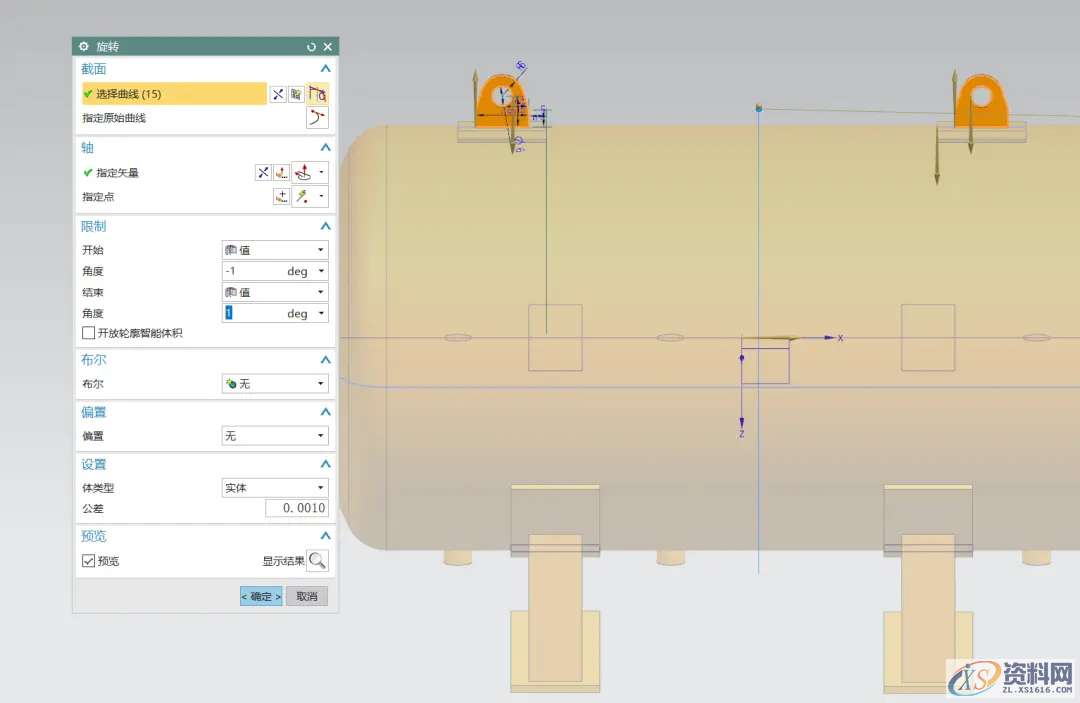
Task: Open the 开始 limit type dropdown
Action: 274,250
